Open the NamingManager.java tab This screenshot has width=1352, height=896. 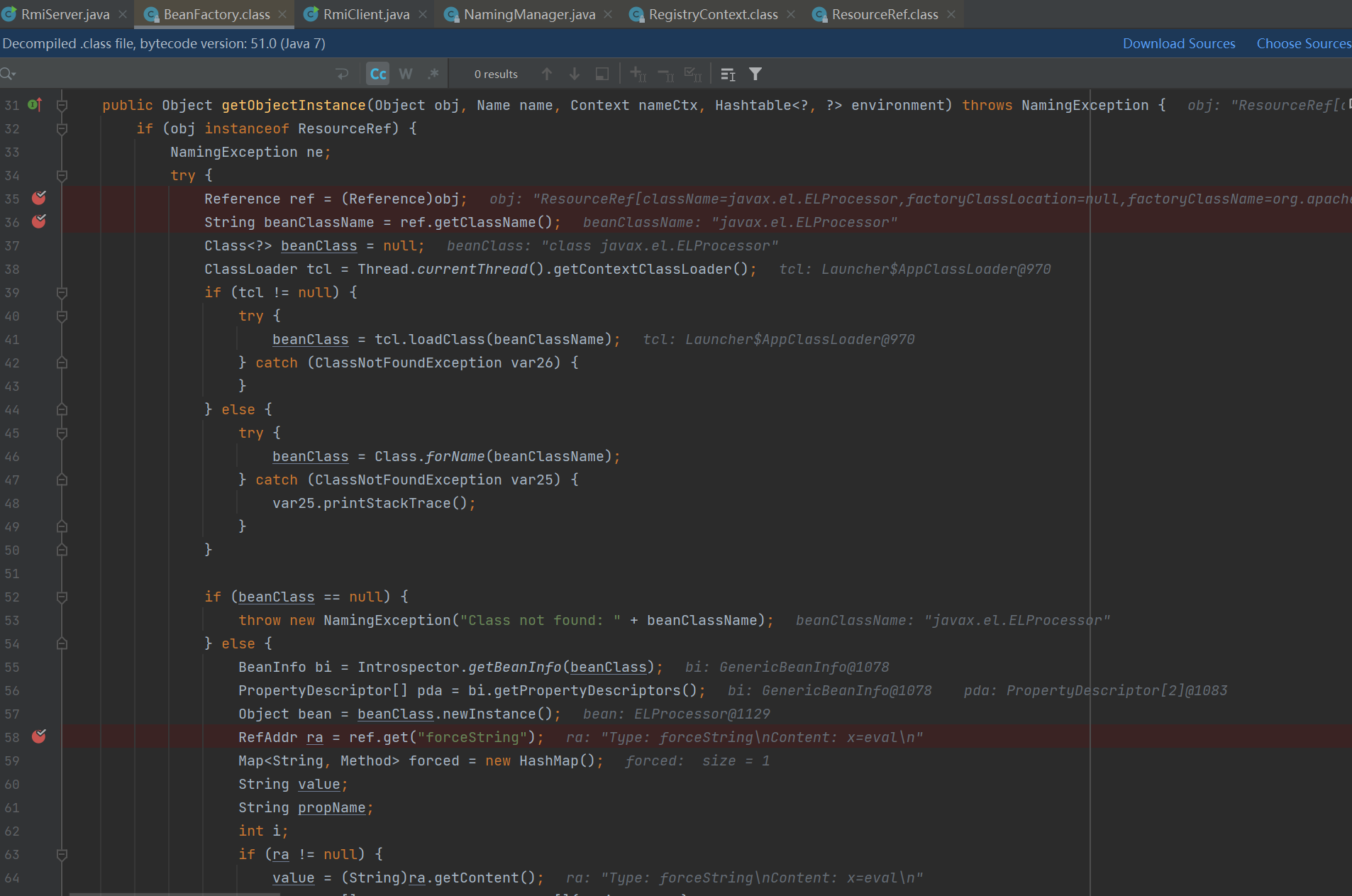click(x=529, y=14)
